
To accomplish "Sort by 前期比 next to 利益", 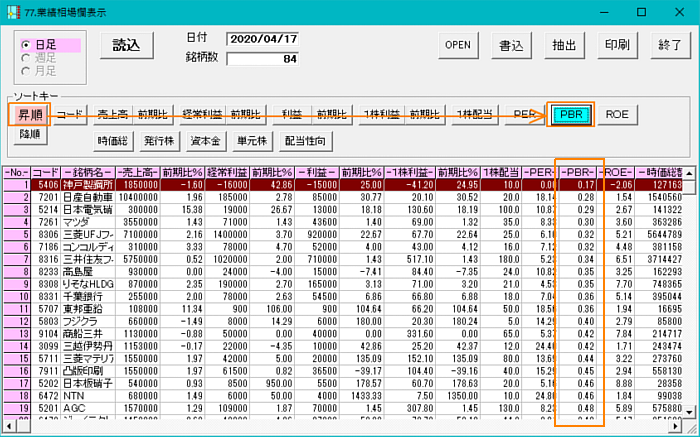I will click(x=331, y=115).
